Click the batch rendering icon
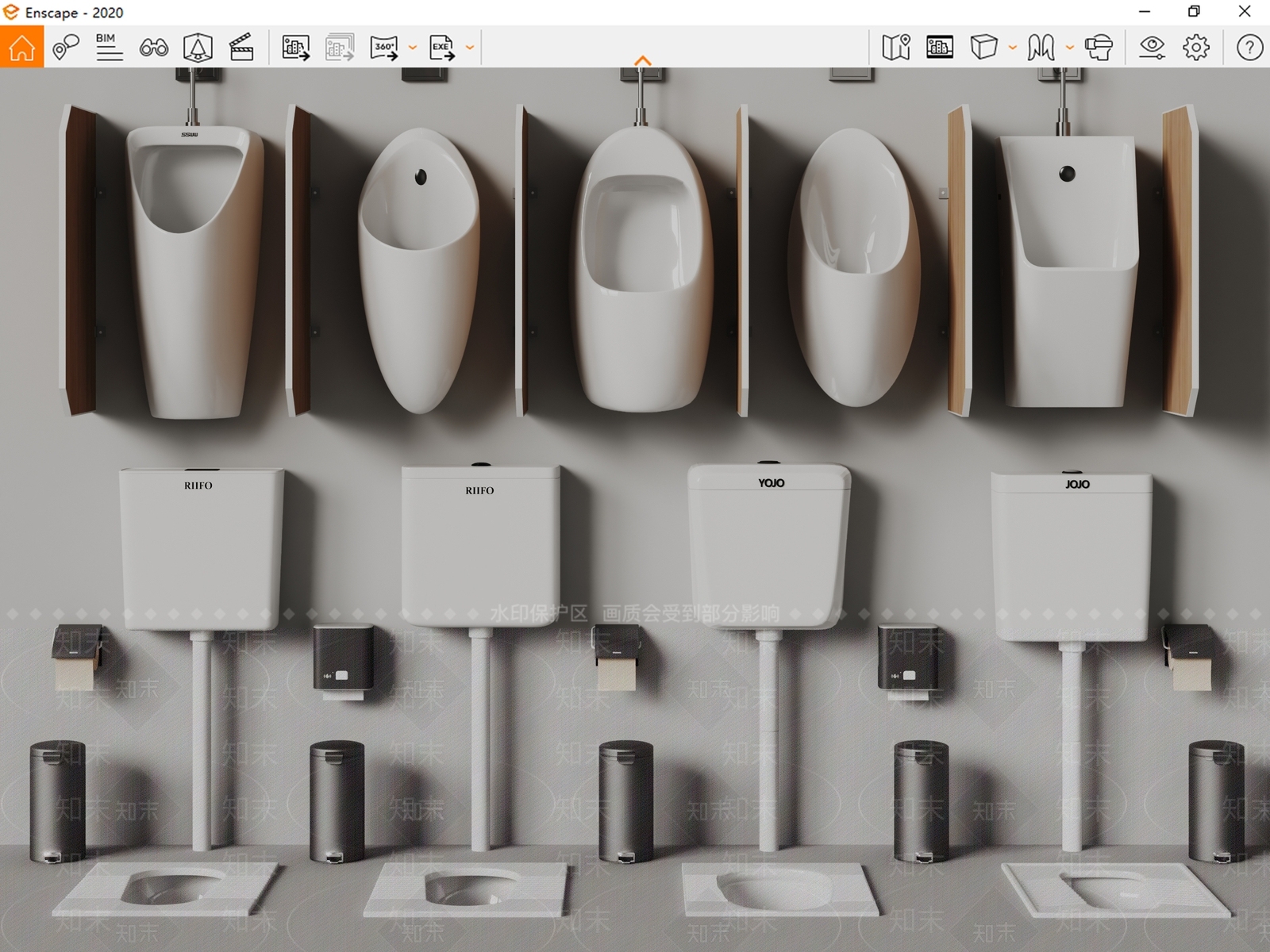 (340, 47)
